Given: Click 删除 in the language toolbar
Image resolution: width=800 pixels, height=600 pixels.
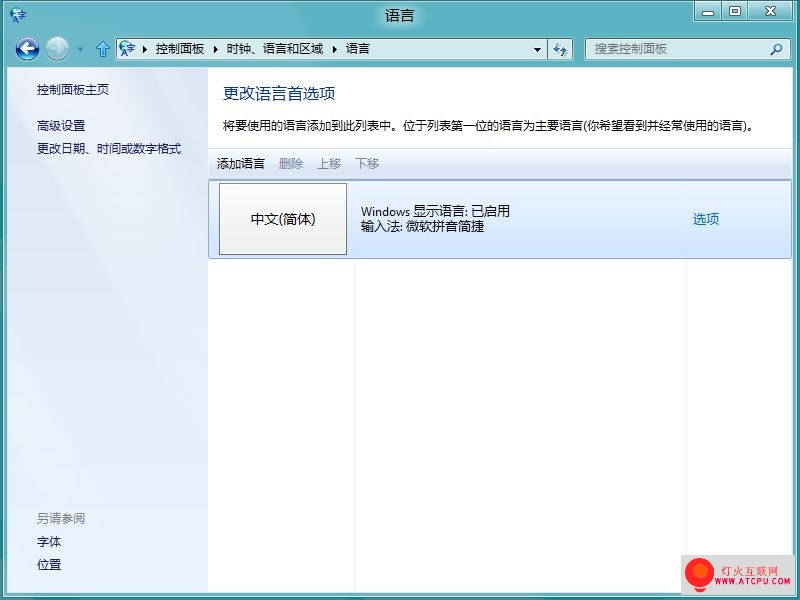Looking at the screenshot, I should (291, 164).
